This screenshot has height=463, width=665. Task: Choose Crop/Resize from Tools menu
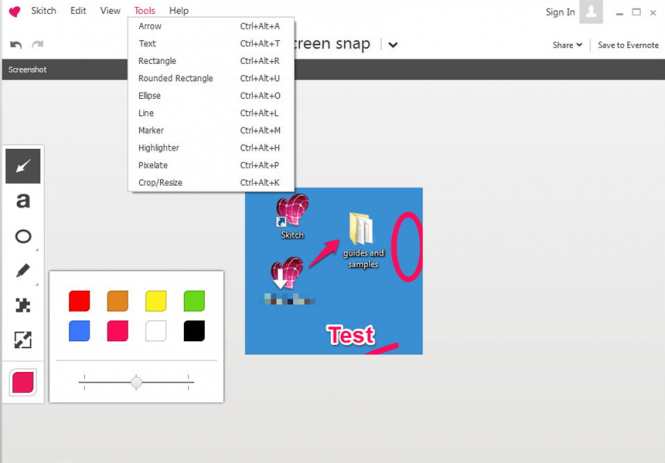tap(211, 183)
